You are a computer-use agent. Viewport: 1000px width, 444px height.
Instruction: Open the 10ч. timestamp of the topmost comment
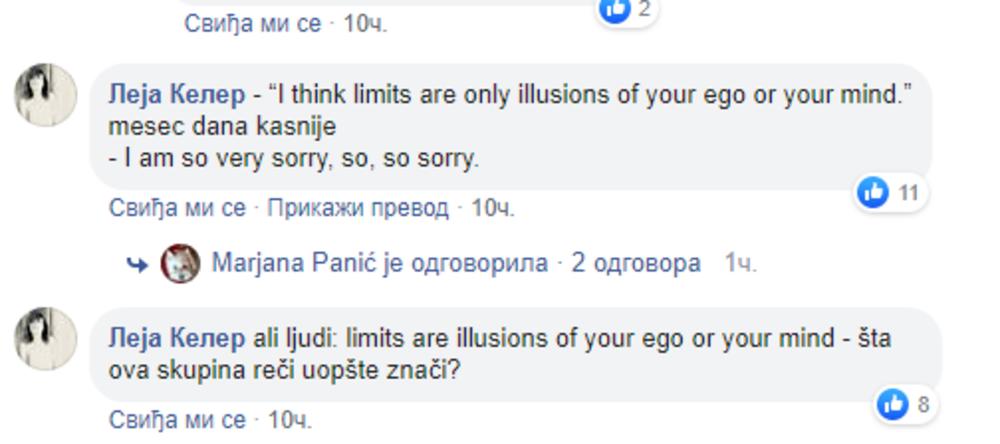tap(365, 22)
